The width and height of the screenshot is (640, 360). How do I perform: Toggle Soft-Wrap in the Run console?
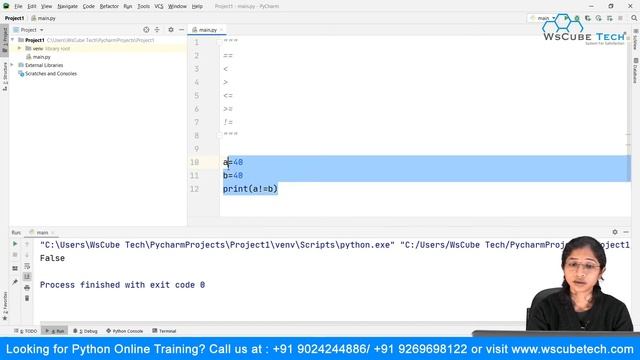tap(27, 266)
